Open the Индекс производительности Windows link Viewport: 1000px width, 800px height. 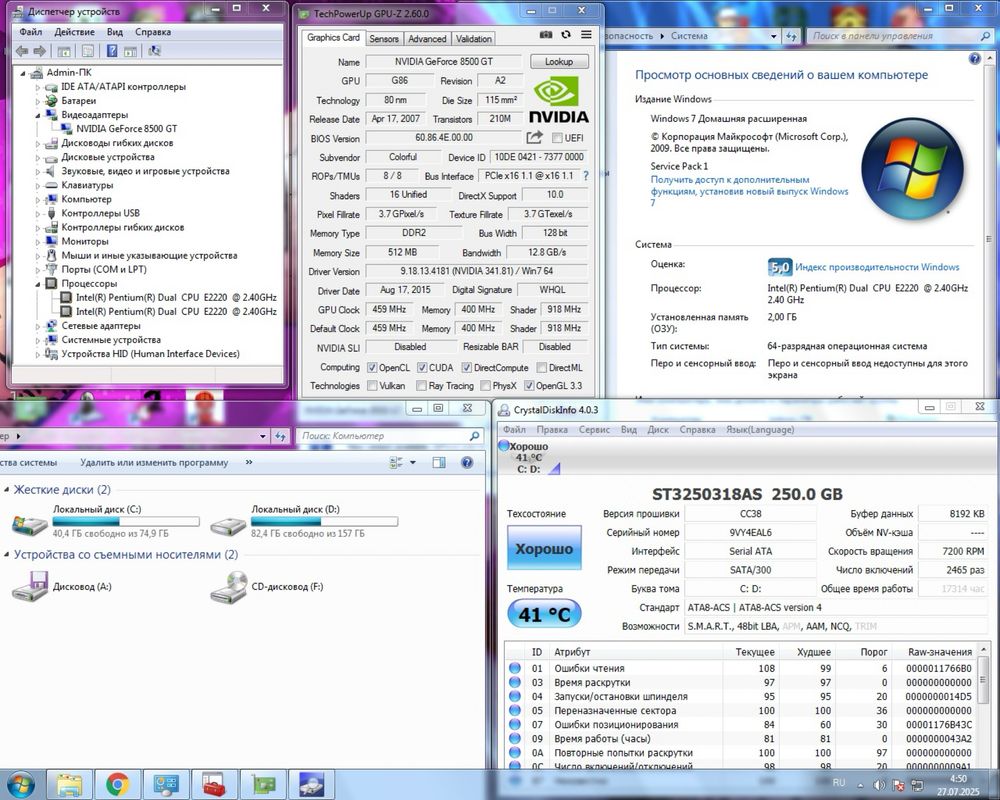[x=877, y=267]
